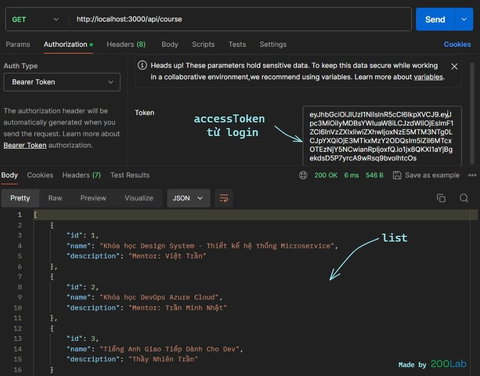
Task: Toggle the wrap lines icon
Action: pyautogui.click(x=224, y=198)
